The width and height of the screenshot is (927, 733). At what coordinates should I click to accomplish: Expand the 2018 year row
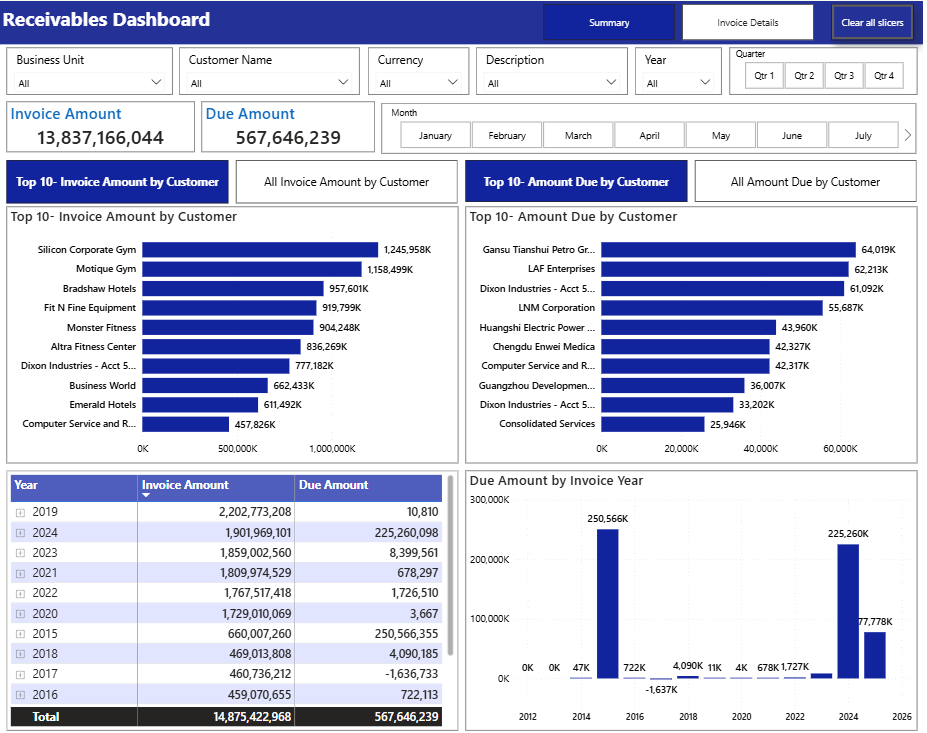pos(20,654)
